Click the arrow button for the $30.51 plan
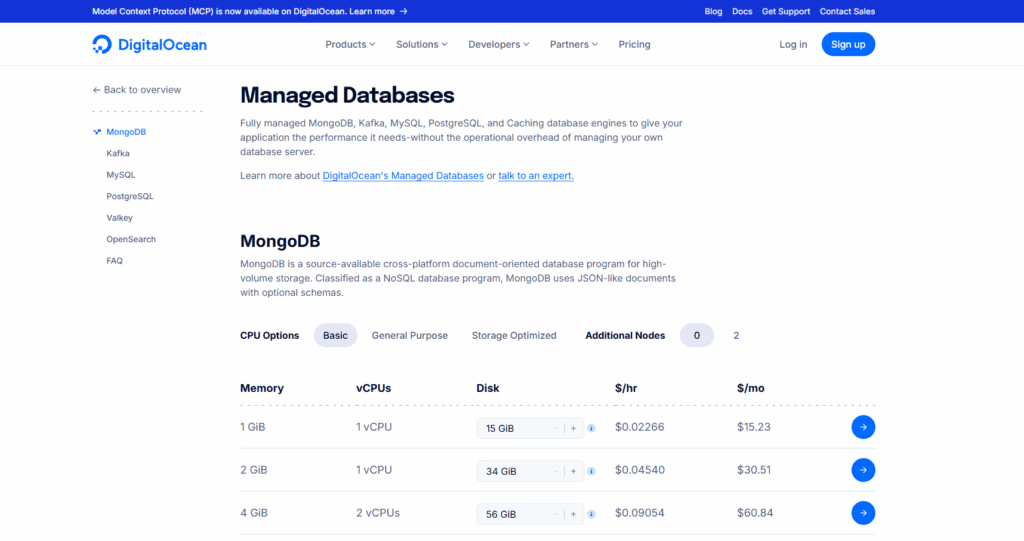 point(863,470)
